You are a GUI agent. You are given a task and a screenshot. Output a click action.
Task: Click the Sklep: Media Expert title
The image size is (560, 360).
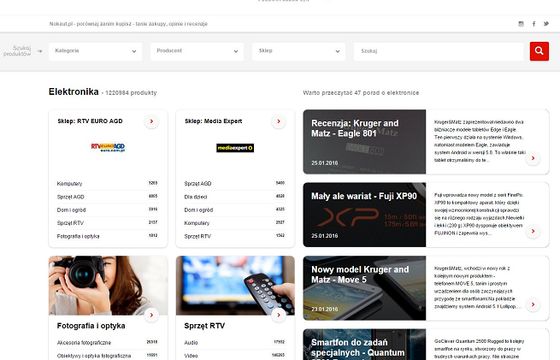(x=213, y=121)
